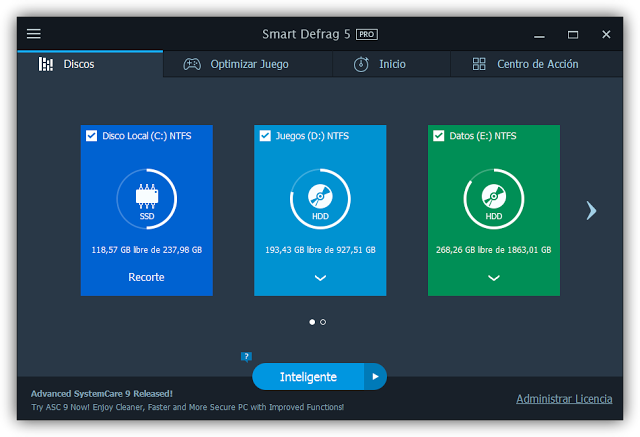This screenshot has width=640, height=437.
Task: Show next disks with right chevron arrow
Action: coord(591,211)
